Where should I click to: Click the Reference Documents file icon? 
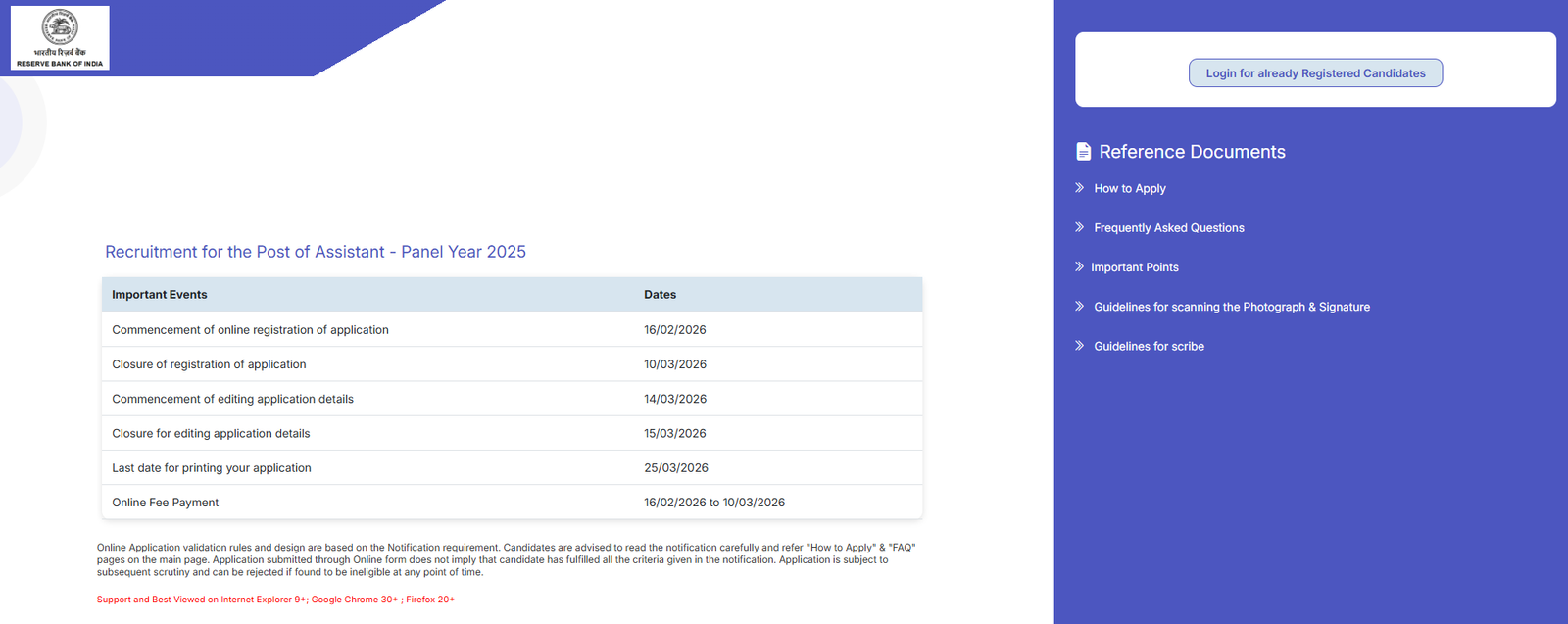tap(1083, 152)
